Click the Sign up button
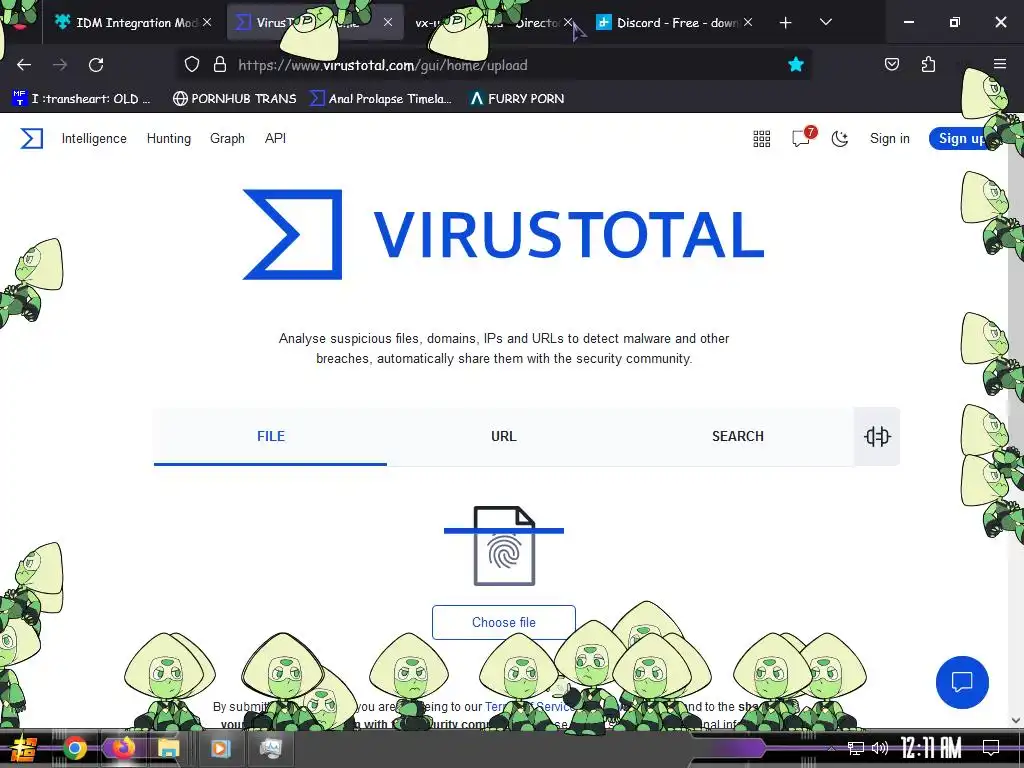The width and height of the screenshot is (1024, 768). click(960, 138)
